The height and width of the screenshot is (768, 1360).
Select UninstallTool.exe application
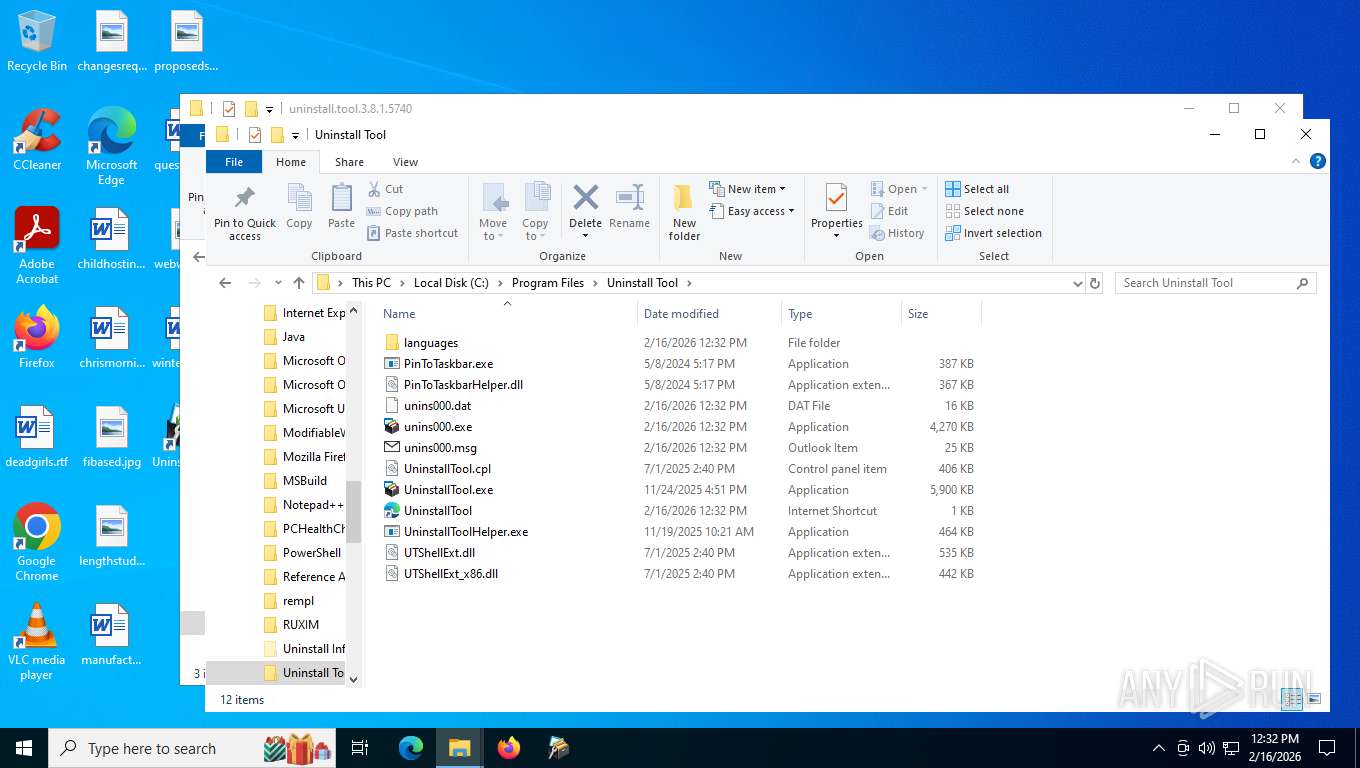tap(448, 490)
